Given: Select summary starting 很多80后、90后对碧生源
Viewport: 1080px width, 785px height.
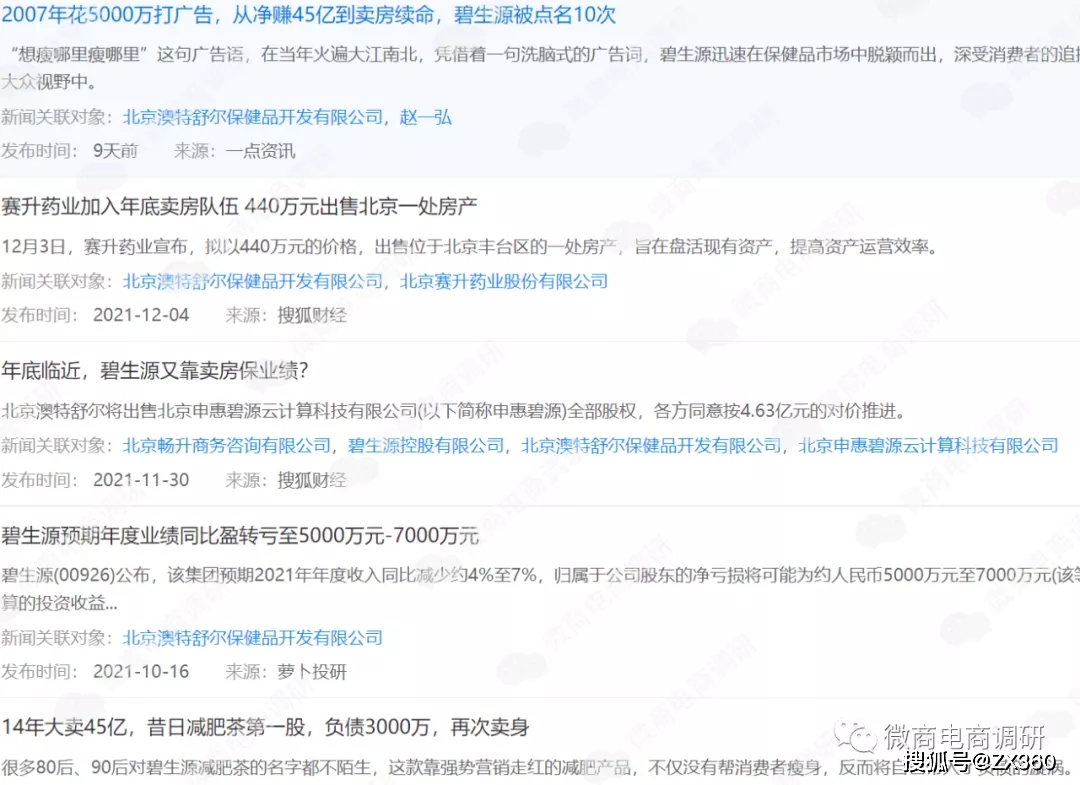Looking at the screenshot, I should [x=540, y=766].
